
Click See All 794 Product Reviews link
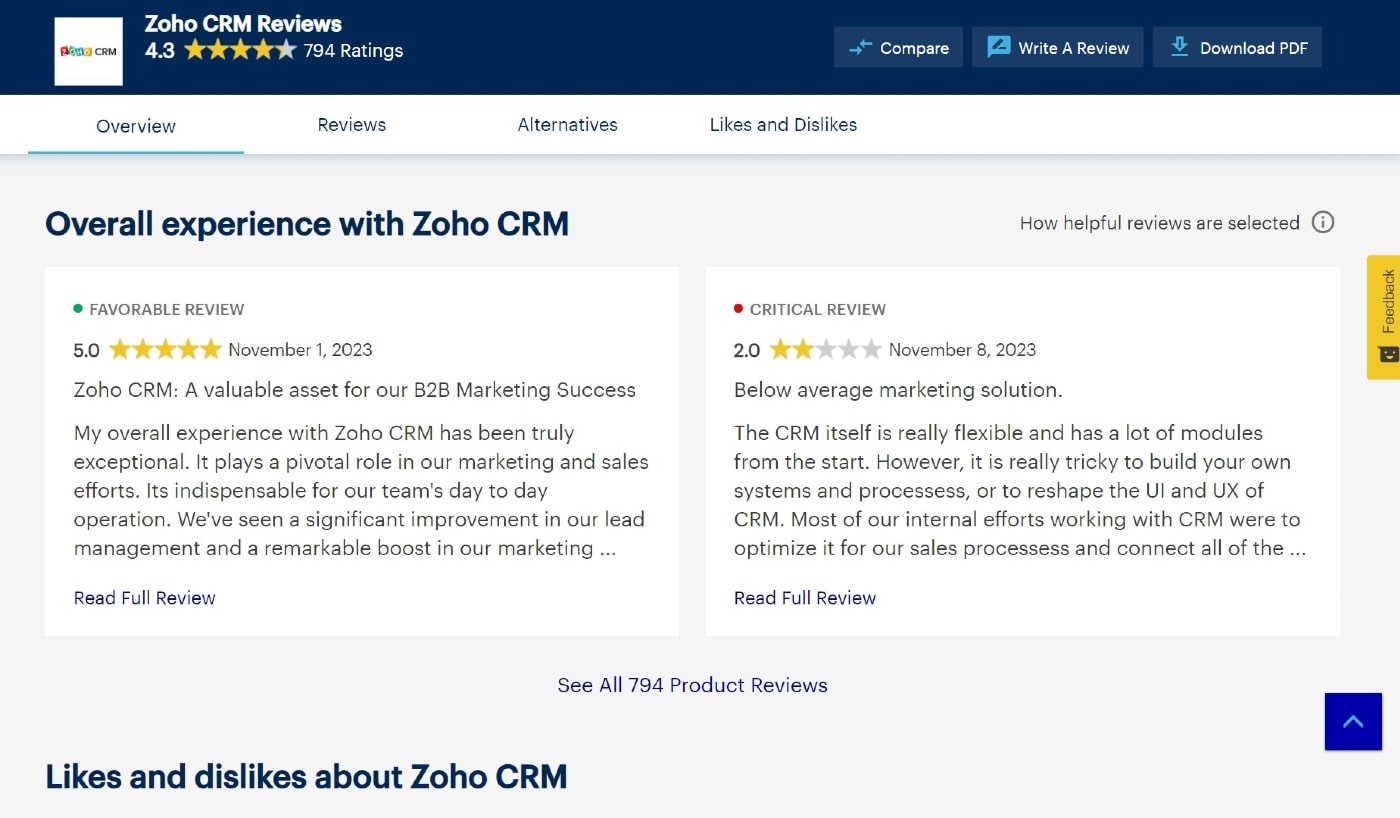pyautogui.click(x=692, y=685)
